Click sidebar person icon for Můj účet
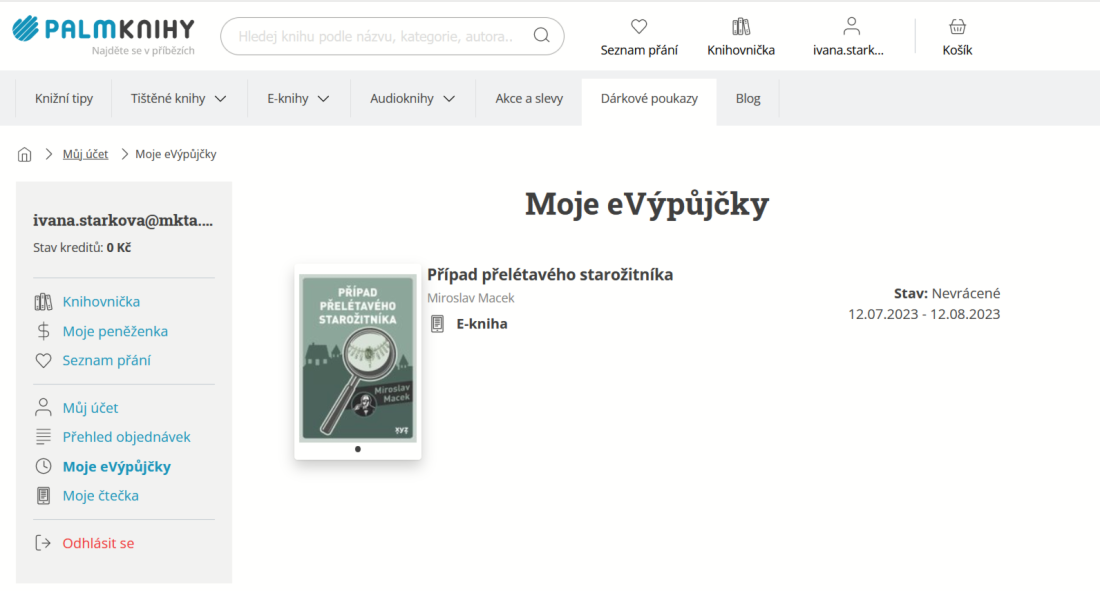Image resolution: width=1100 pixels, height=591 pixels. 43,407
